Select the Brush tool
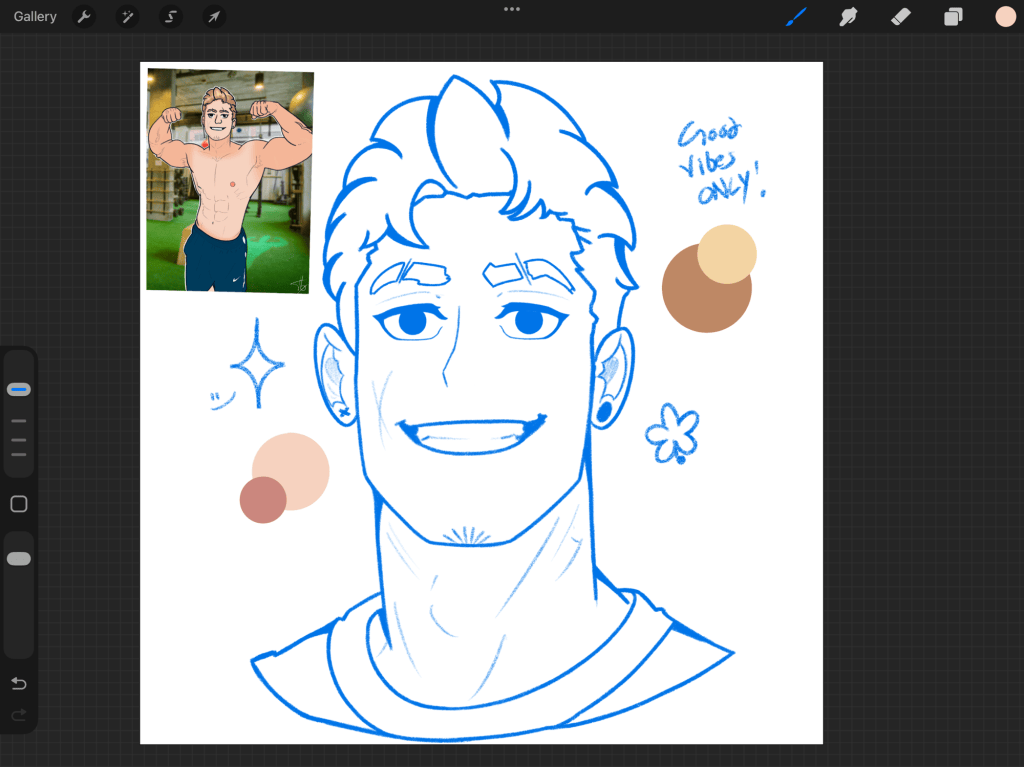Viewport: 1024px width, 767px height. pos(796,16)
